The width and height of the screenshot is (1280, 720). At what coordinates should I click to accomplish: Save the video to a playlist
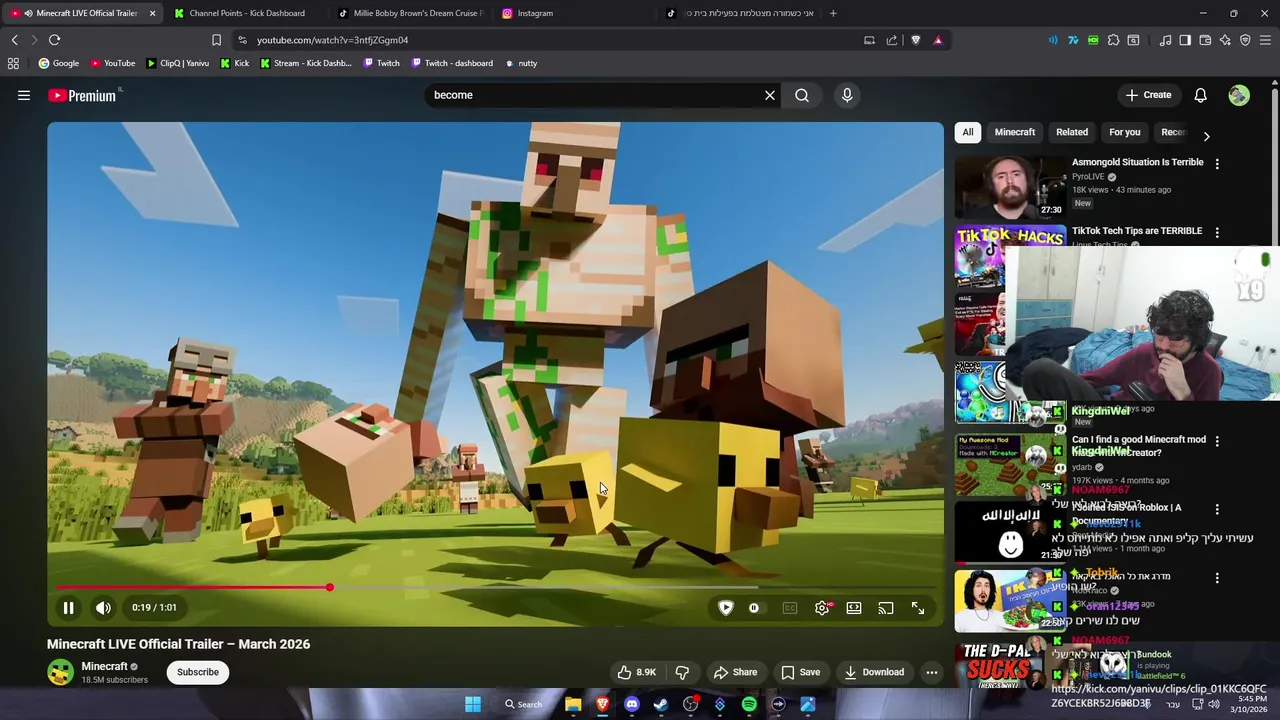tap(800, 672)
